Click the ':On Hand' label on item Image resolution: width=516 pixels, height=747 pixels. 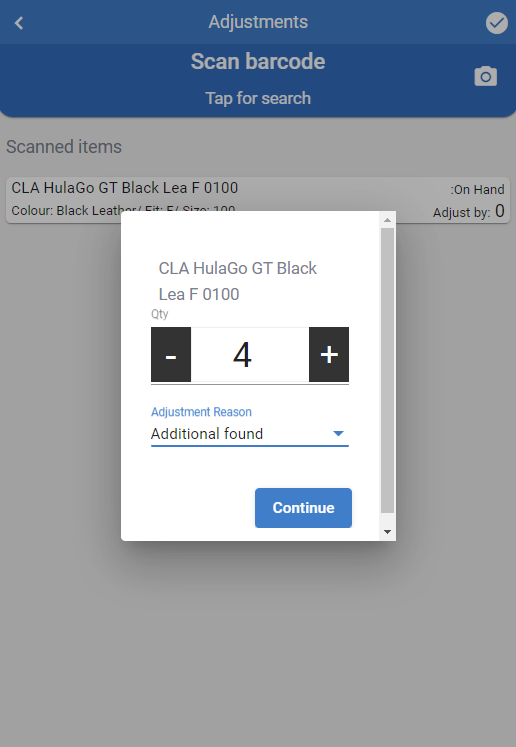pos(477,190)
